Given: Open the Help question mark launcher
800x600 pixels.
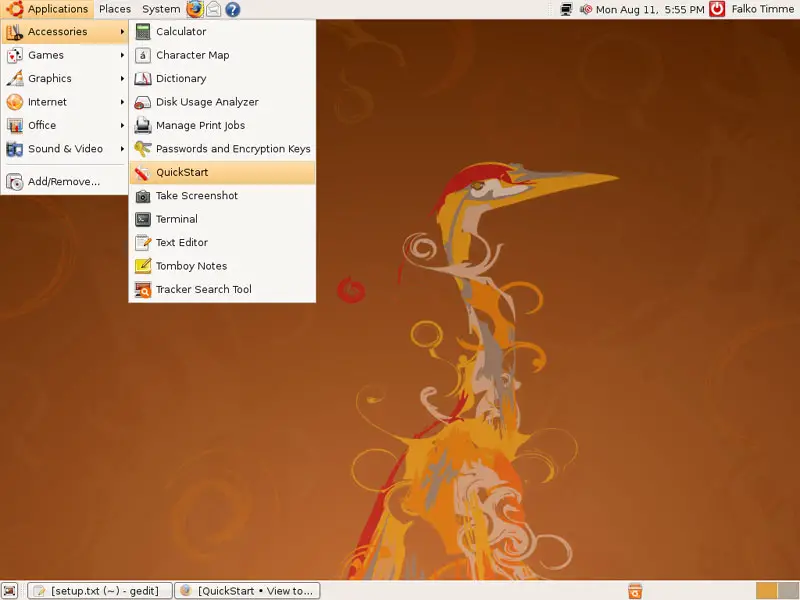Looking at the screenshot, I should point(233,9).
